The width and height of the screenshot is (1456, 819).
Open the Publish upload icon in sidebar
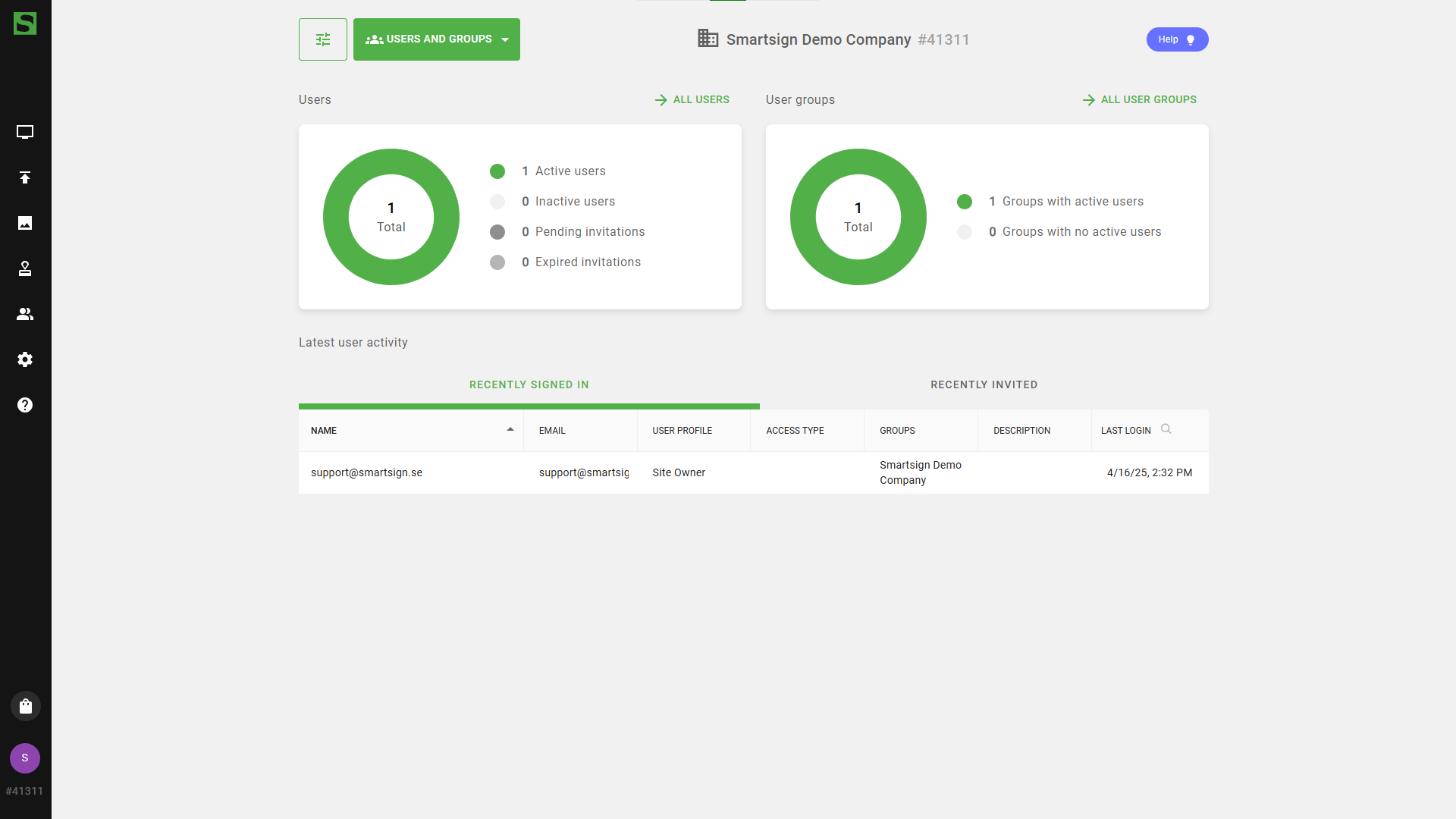click(x=25, y=177)
